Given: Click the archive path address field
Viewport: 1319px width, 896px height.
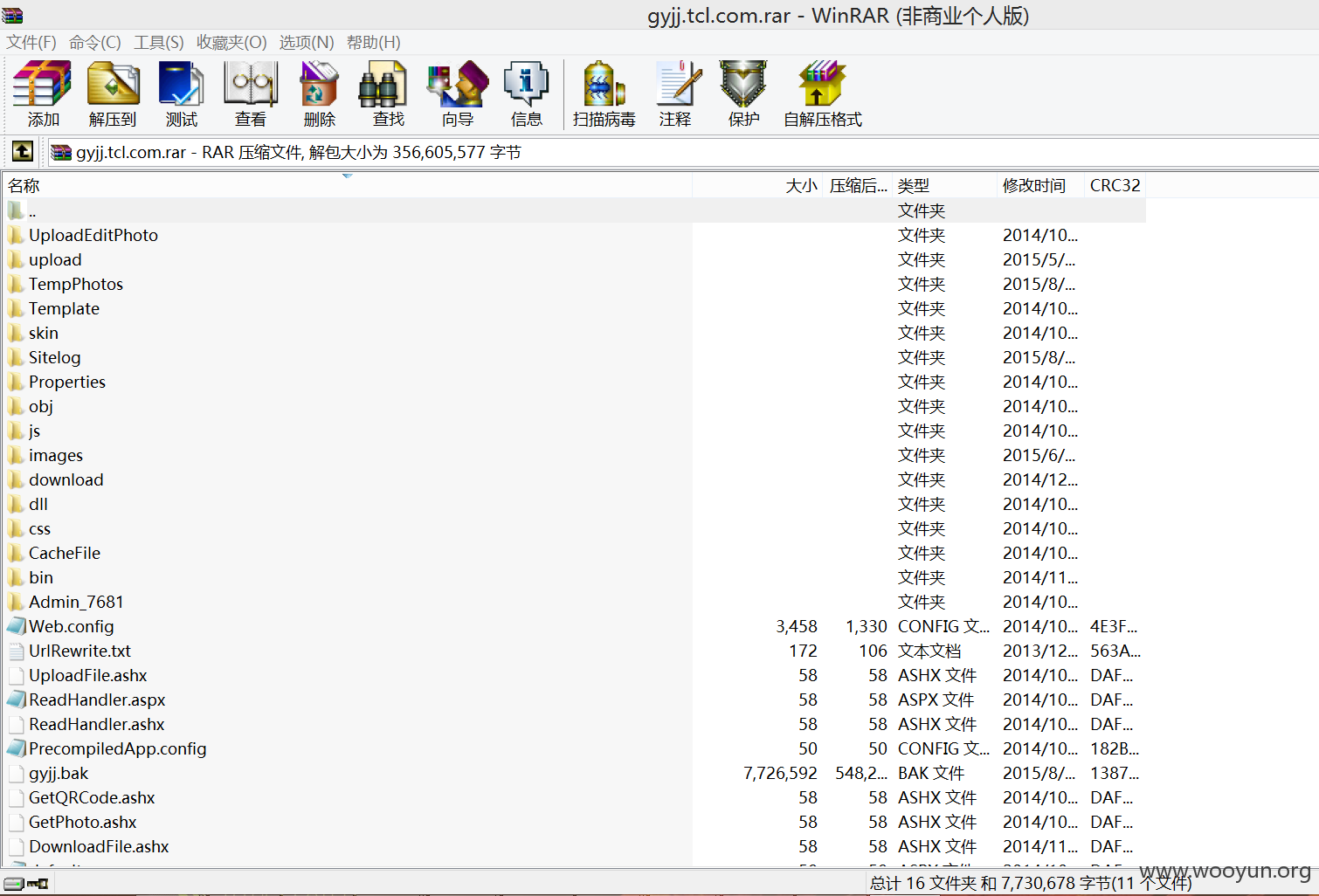Looking at the screenshot, I should (681, 152).
